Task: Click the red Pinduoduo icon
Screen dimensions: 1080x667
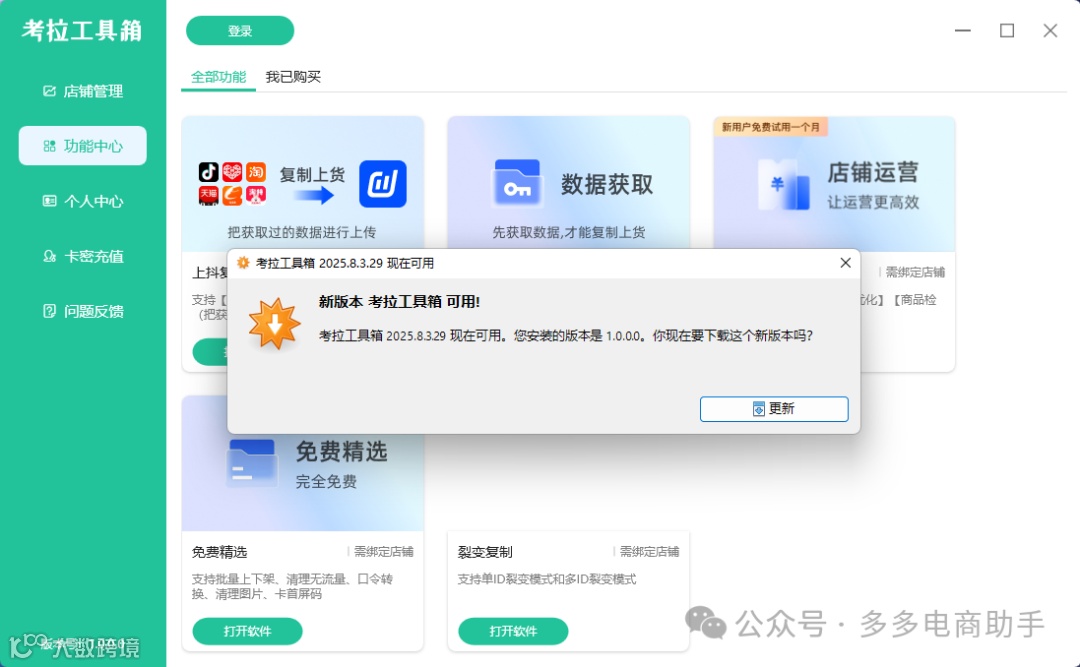Action: click(232, 172)
